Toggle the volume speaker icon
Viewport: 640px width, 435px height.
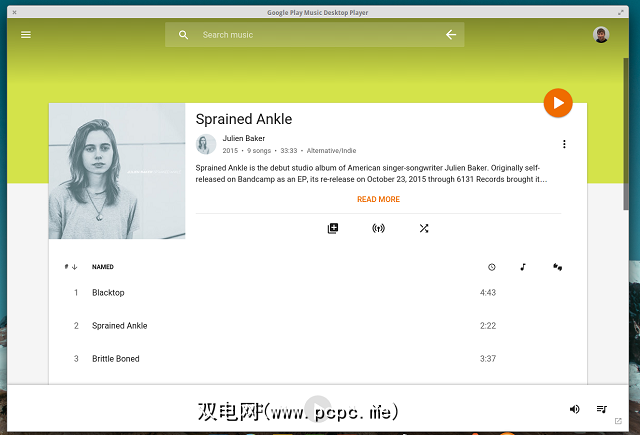[574, 409]
